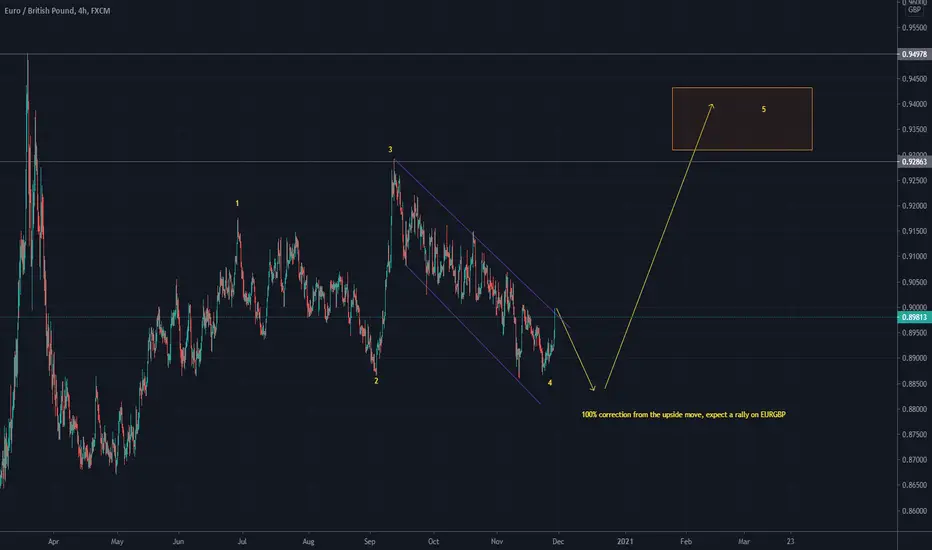This screenshot has width=932, height=550.
Task: Click the Euro / British Pound chart title
Action: [57, 11]
